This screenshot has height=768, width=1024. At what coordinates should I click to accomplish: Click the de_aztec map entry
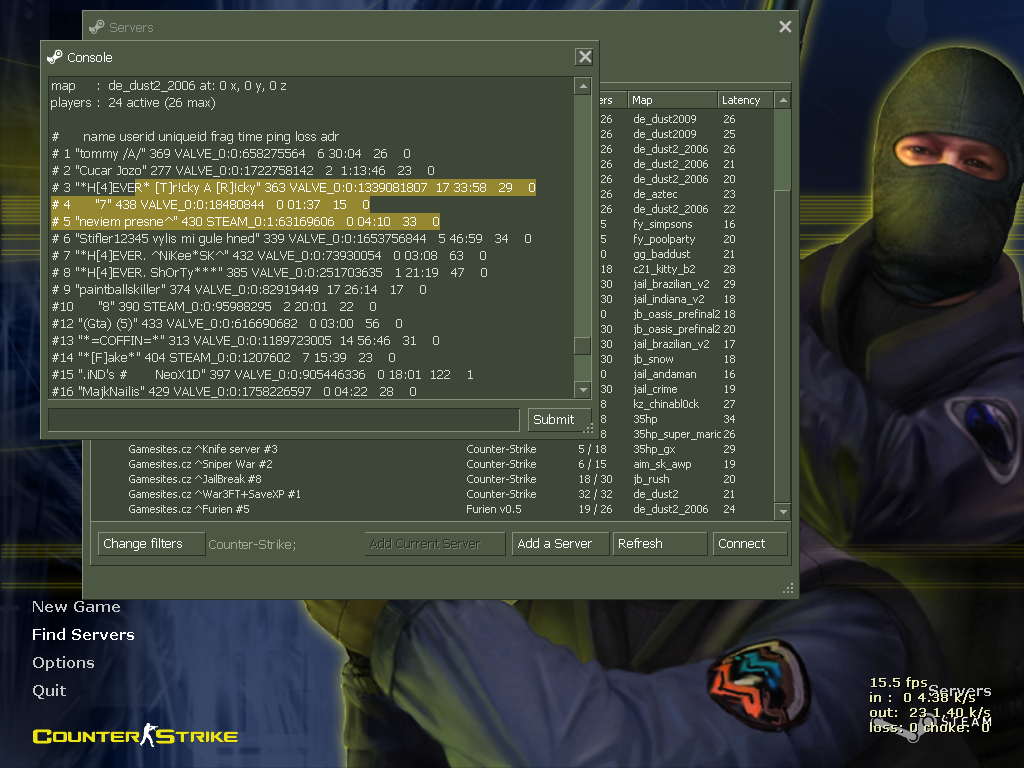655,194
